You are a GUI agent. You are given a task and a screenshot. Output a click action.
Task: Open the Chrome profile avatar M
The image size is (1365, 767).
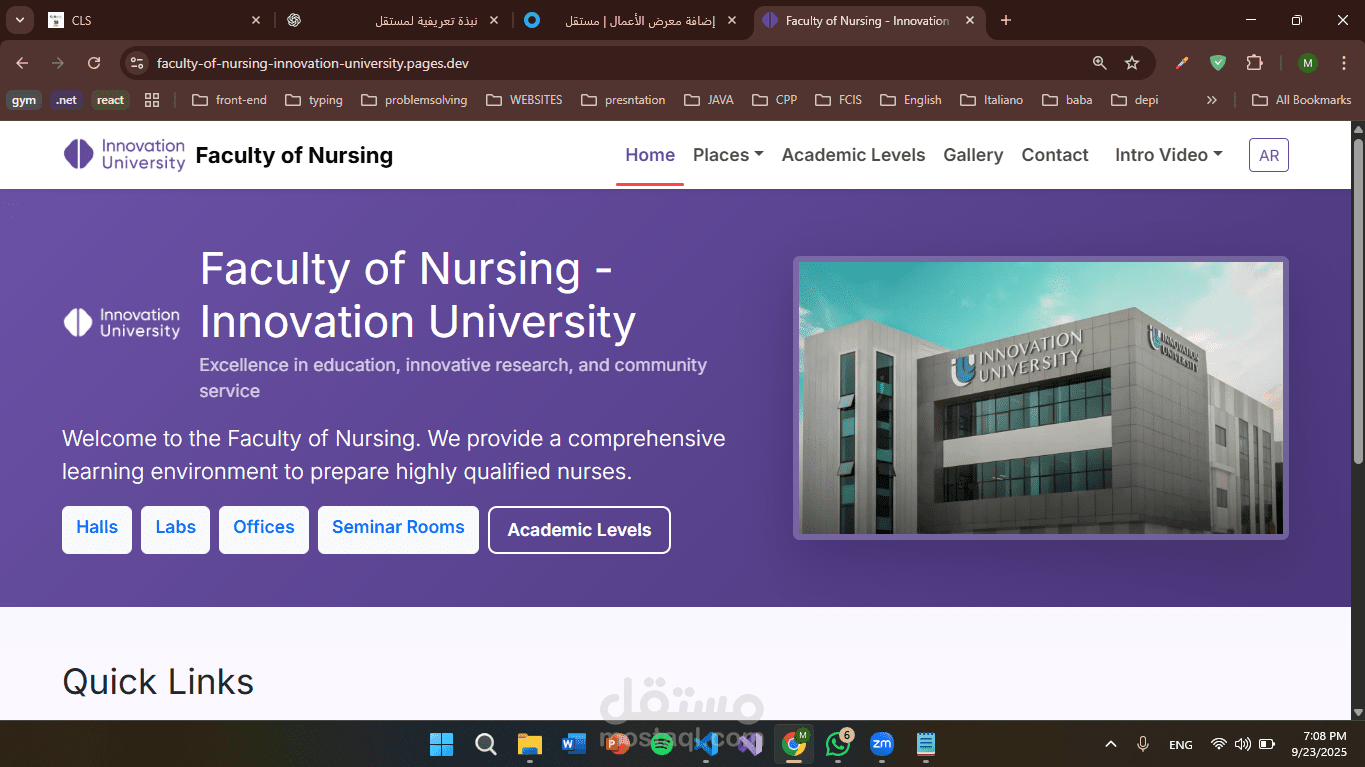[x=1308, y=63]
